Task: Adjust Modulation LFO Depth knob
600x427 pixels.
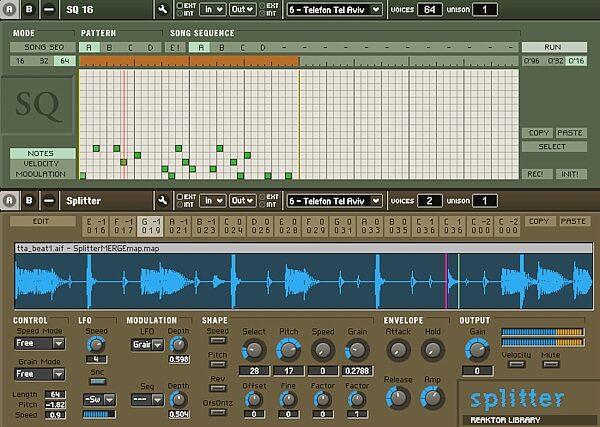Action: [x=178, y=345]
